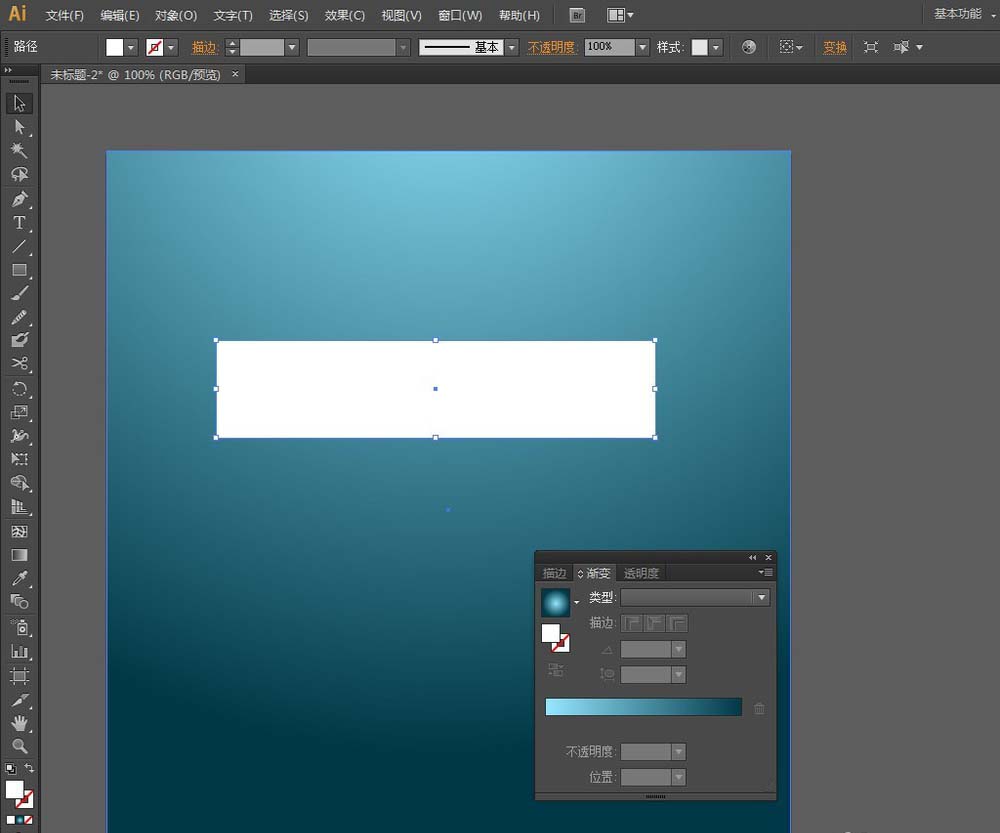Click the 描边 link in control bar
Viewport: 1000px width, 833px height.
pos(204,47)
